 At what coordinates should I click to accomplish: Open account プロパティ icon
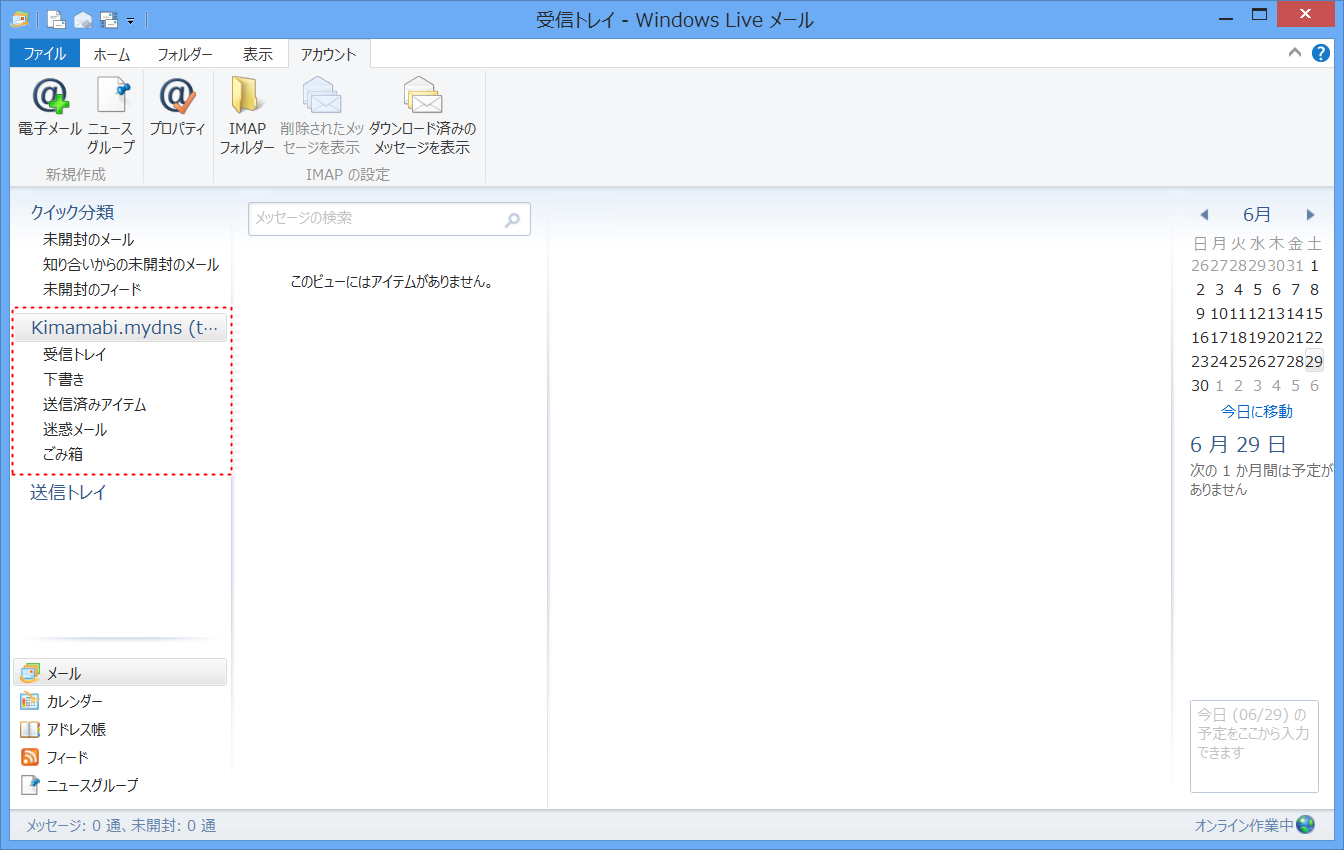[x=177, y=97]
